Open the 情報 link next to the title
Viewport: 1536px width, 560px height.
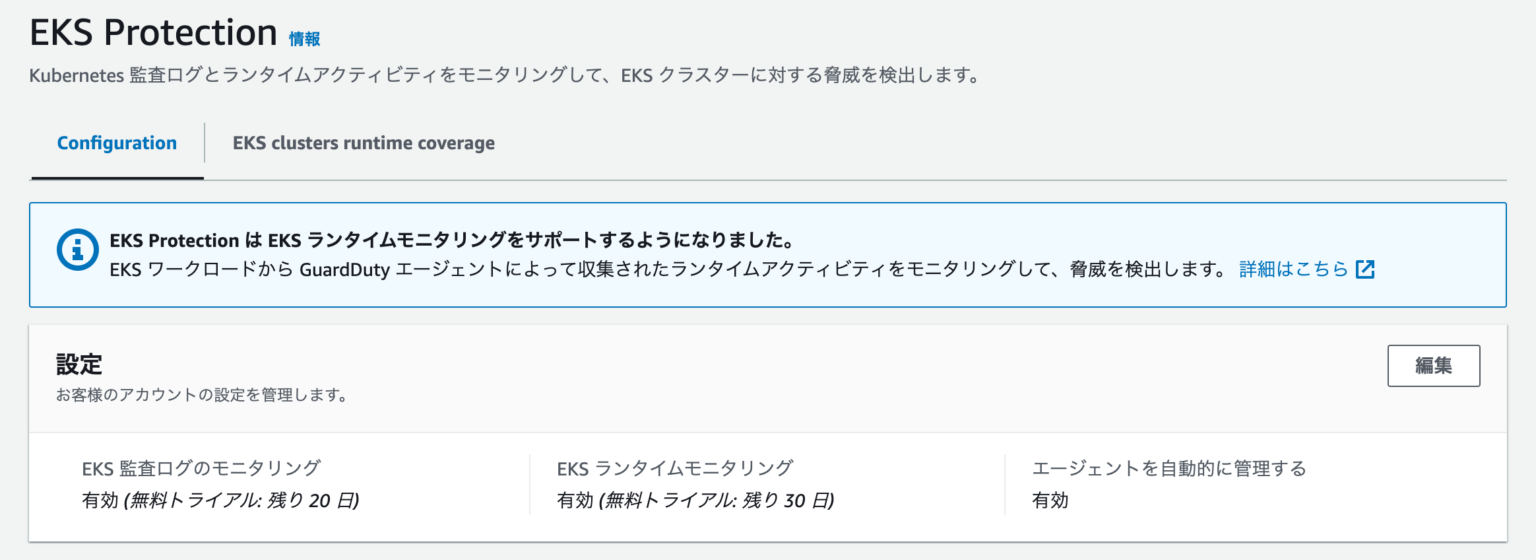coord(305,39)
